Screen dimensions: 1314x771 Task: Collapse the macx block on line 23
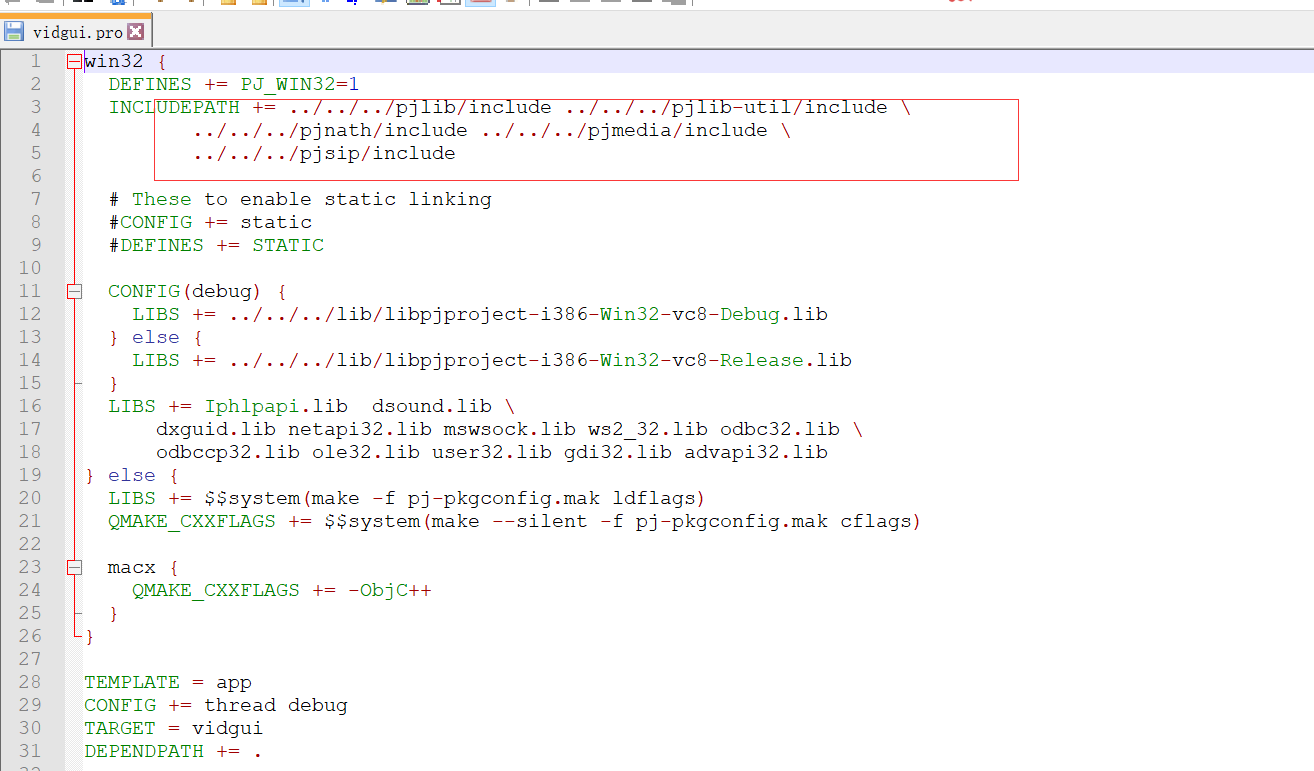[74, 567]
